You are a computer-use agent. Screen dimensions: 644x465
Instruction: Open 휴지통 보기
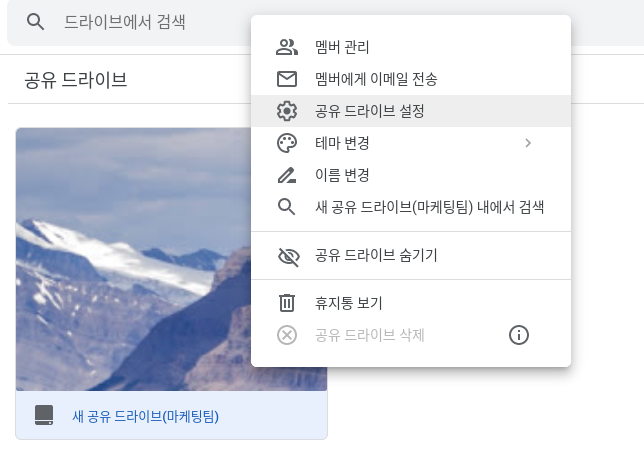411,303
